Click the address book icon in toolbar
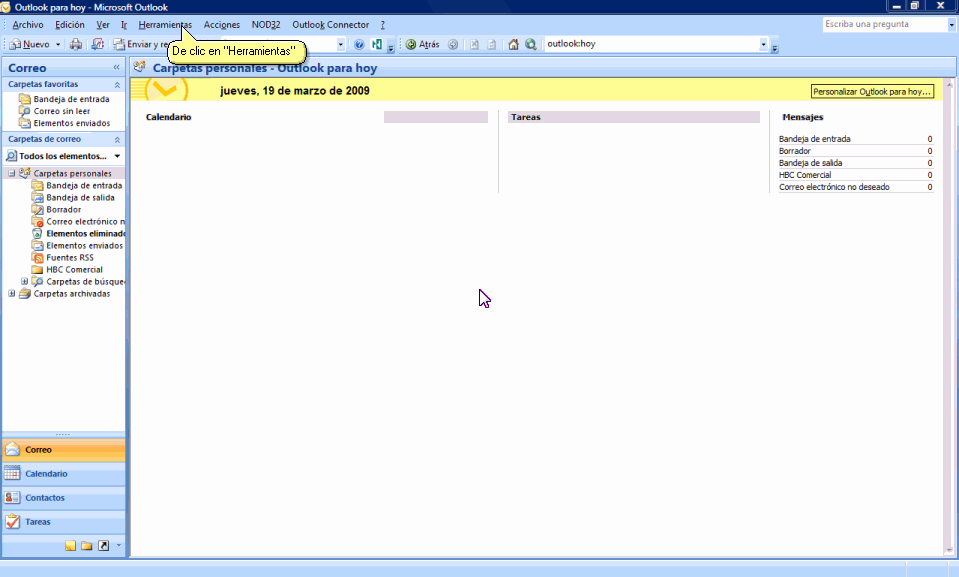The width and height of the screenshot is (959, 577). 97,44
